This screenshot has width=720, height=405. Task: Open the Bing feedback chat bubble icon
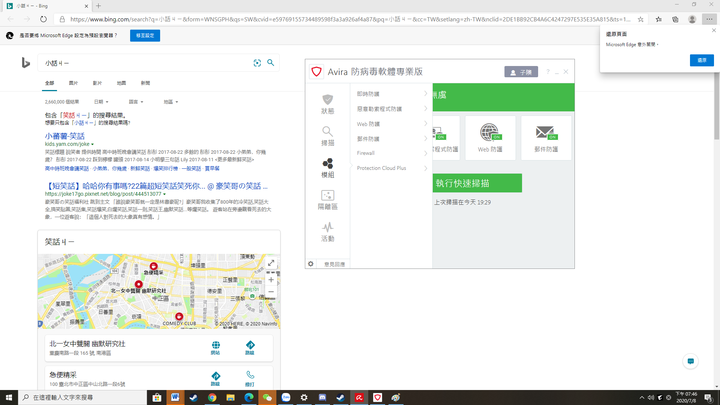[x=691, y=361]
